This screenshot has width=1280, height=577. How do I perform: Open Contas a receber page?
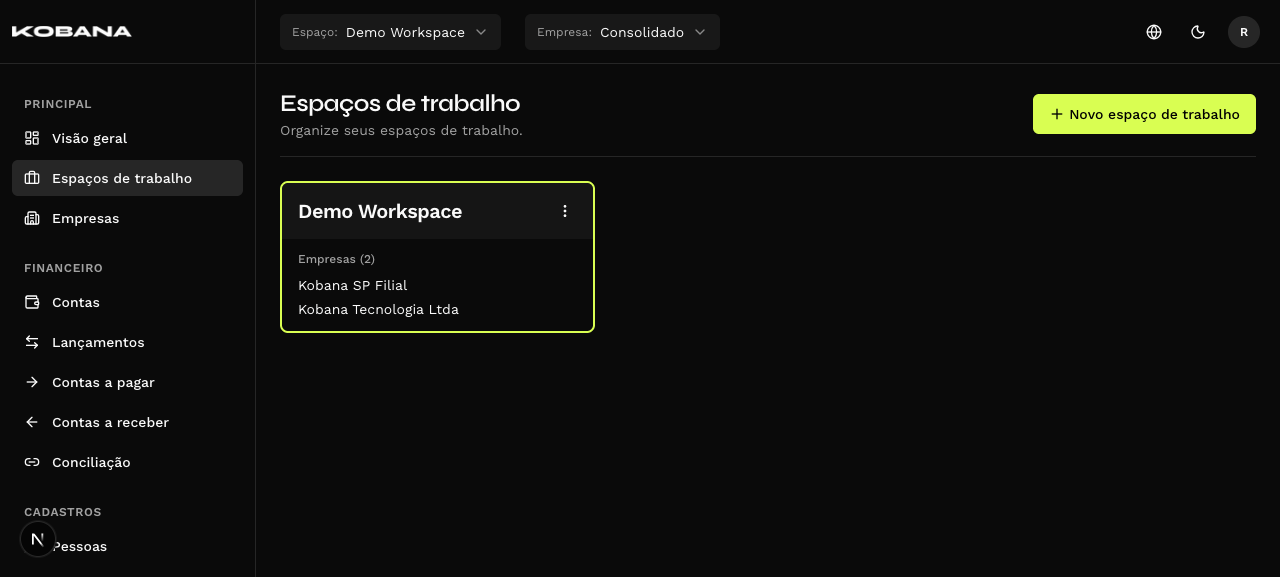[x=127, y=422]
